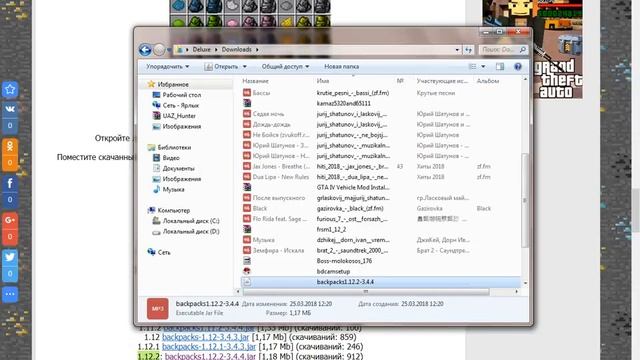The height and width of the screenshot is (360, 640).
Task: Sort by the Альбом column header
Action: tap(488, 81)
